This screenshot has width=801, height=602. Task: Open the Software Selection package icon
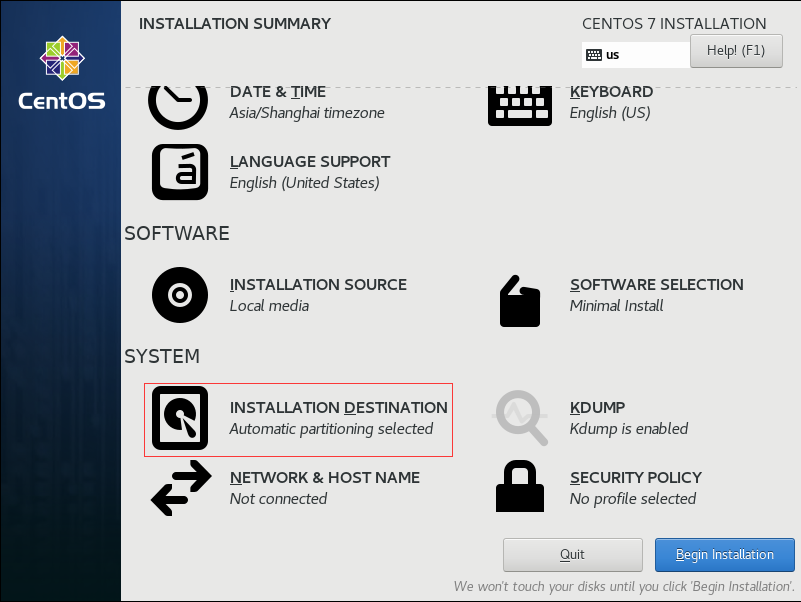520,301
